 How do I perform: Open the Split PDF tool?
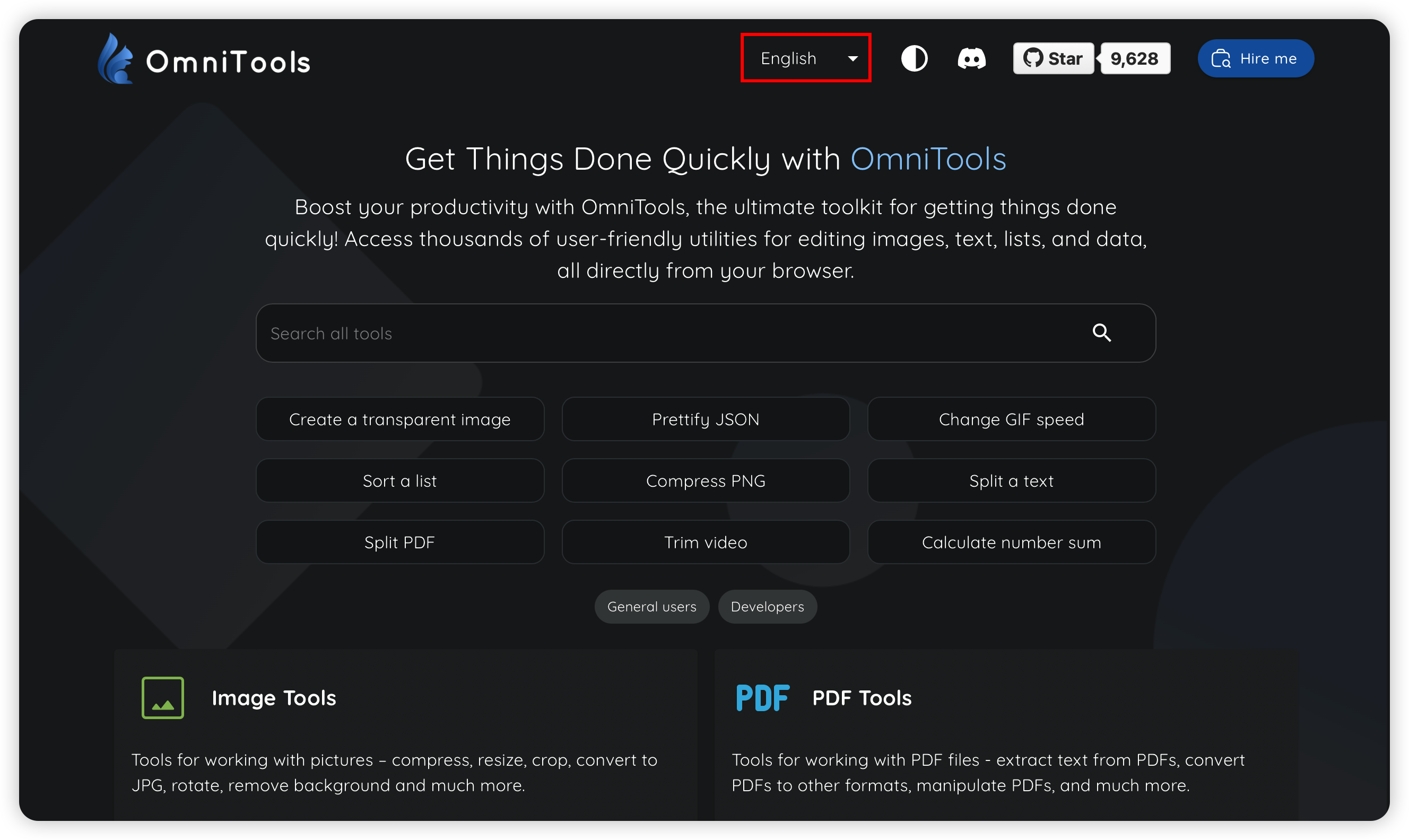click(x=399, y=541)
